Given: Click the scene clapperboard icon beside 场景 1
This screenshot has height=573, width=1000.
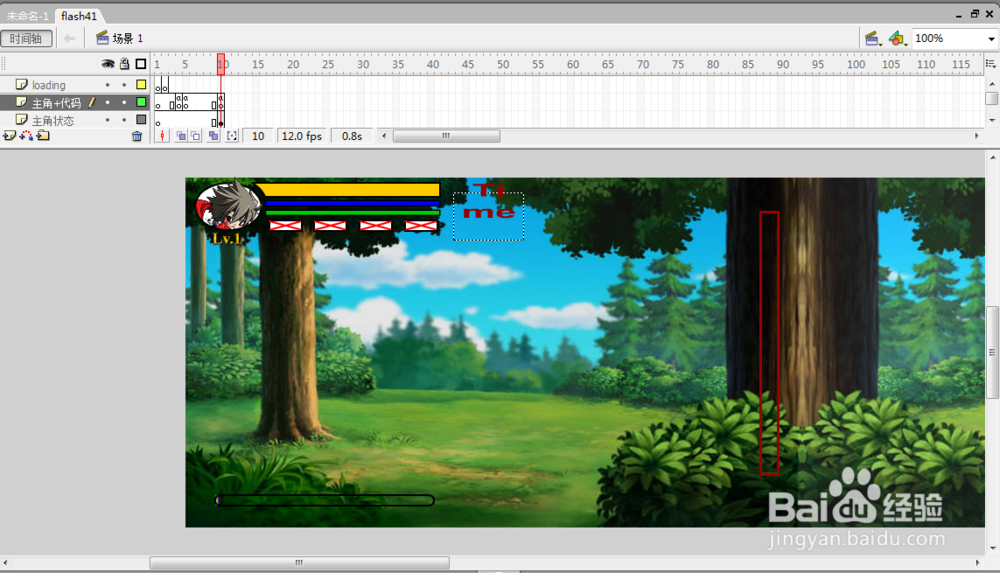Looking at the screenshot, I should [102, 38].
